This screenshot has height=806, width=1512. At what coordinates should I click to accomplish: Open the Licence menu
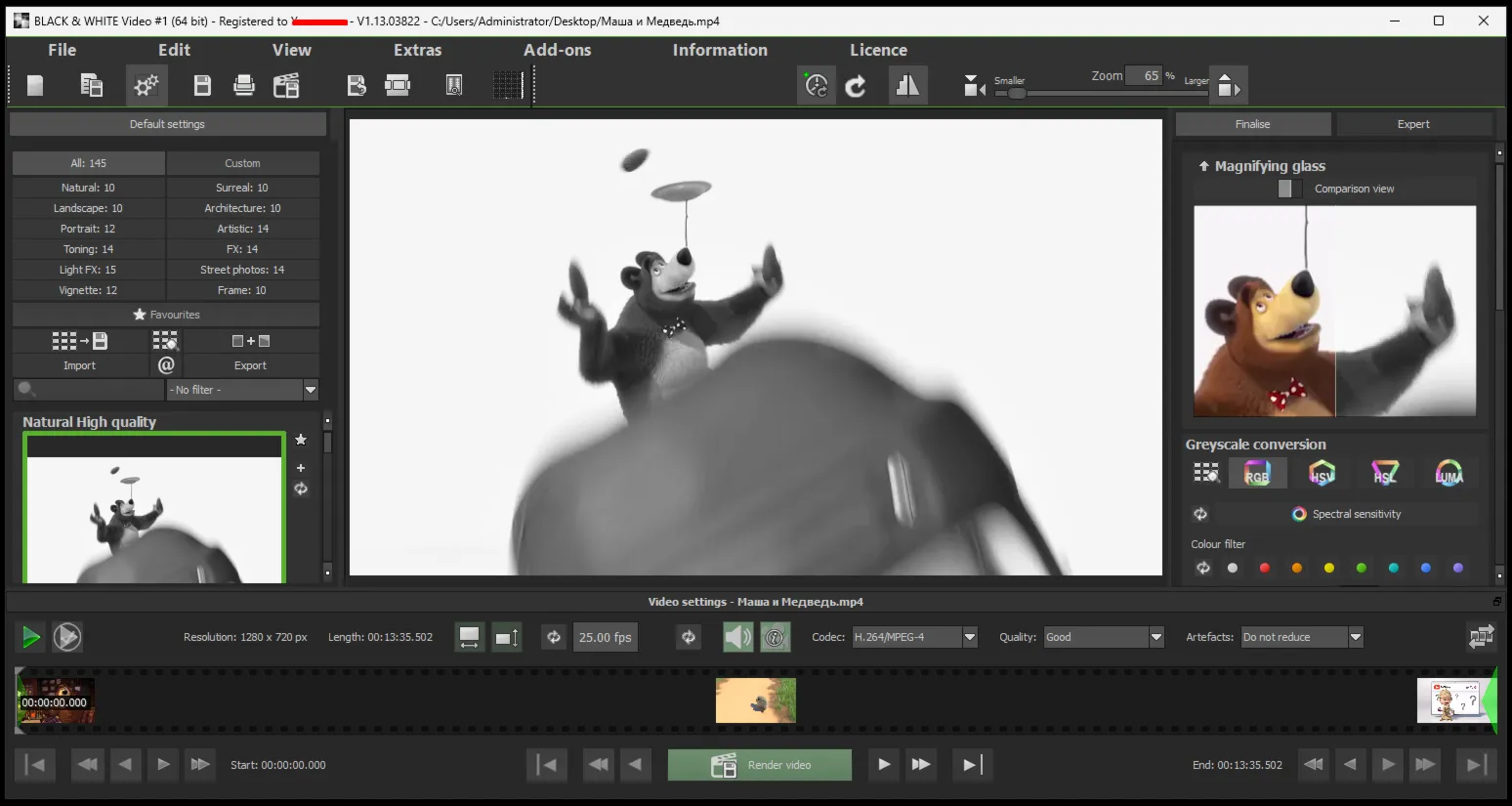pyautogui.click(x=878, y=50)
